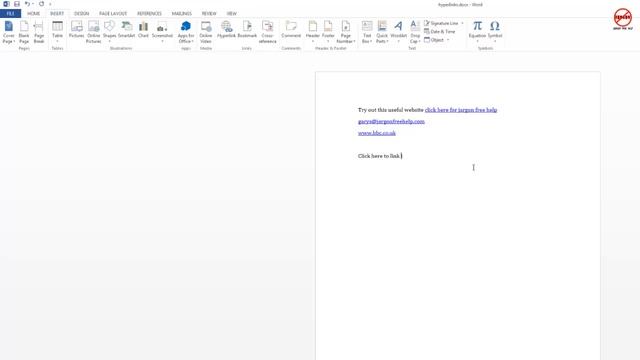
Task: Open Quick Parts menu
Action: (x=382, y=32)
